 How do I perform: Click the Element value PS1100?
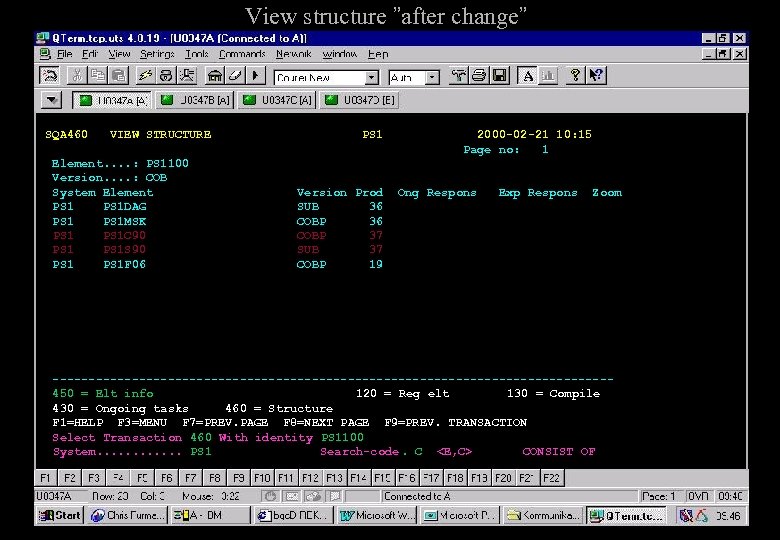168,163
